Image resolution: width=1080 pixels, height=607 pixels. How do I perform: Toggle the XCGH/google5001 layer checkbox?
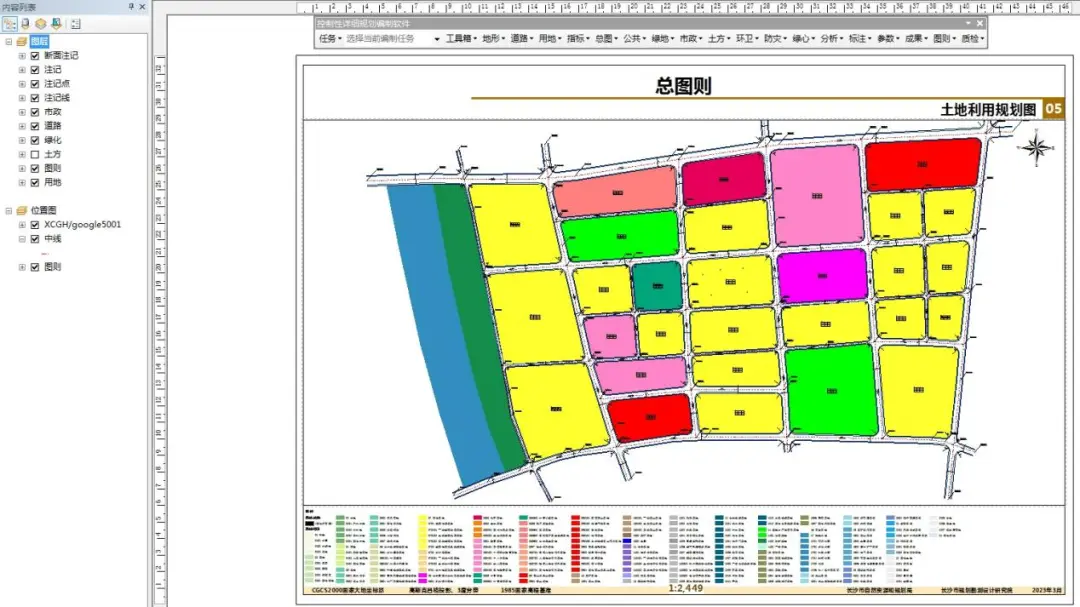(35, 225)
